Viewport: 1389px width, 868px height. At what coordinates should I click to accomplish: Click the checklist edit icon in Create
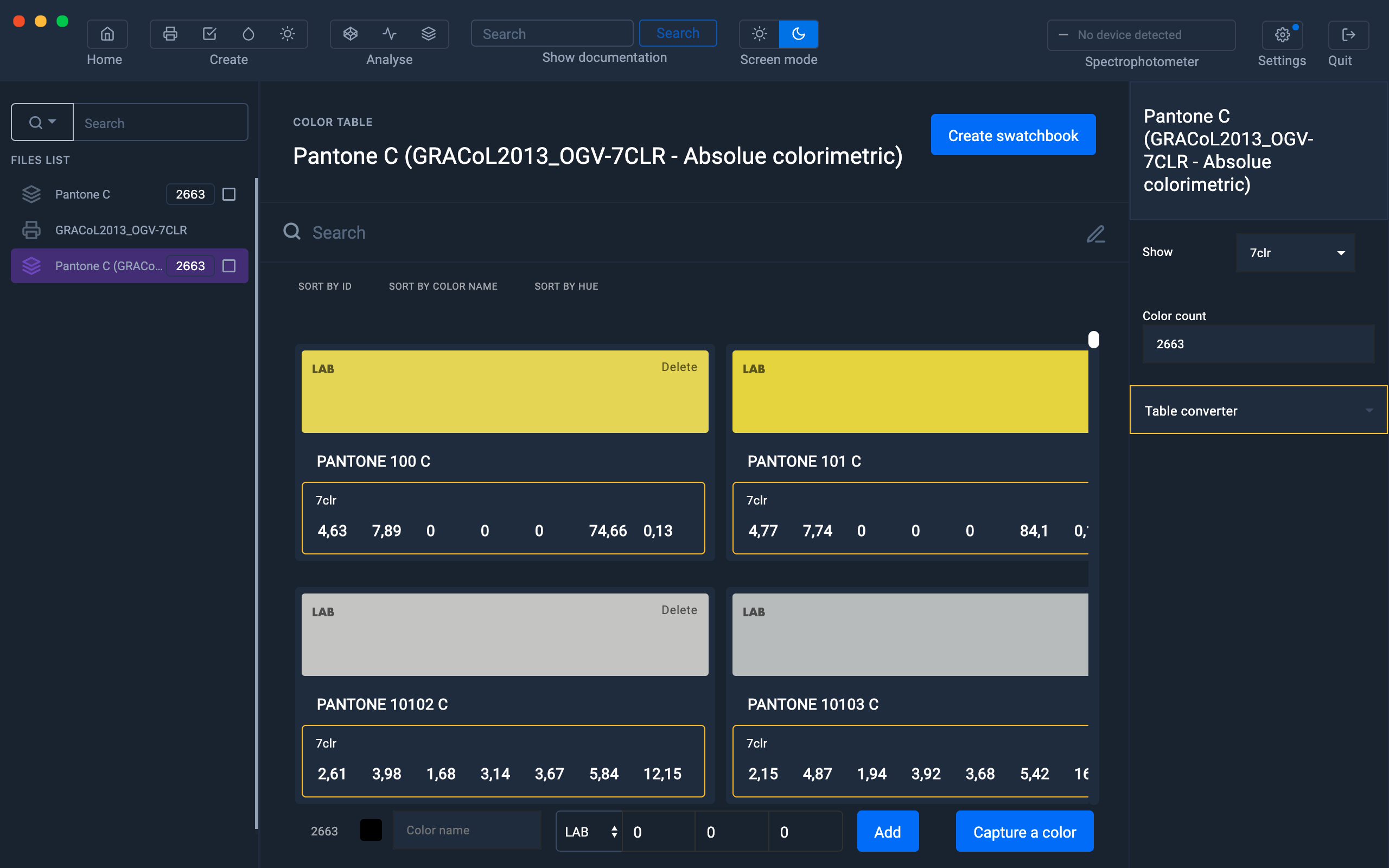click(209, 34)
